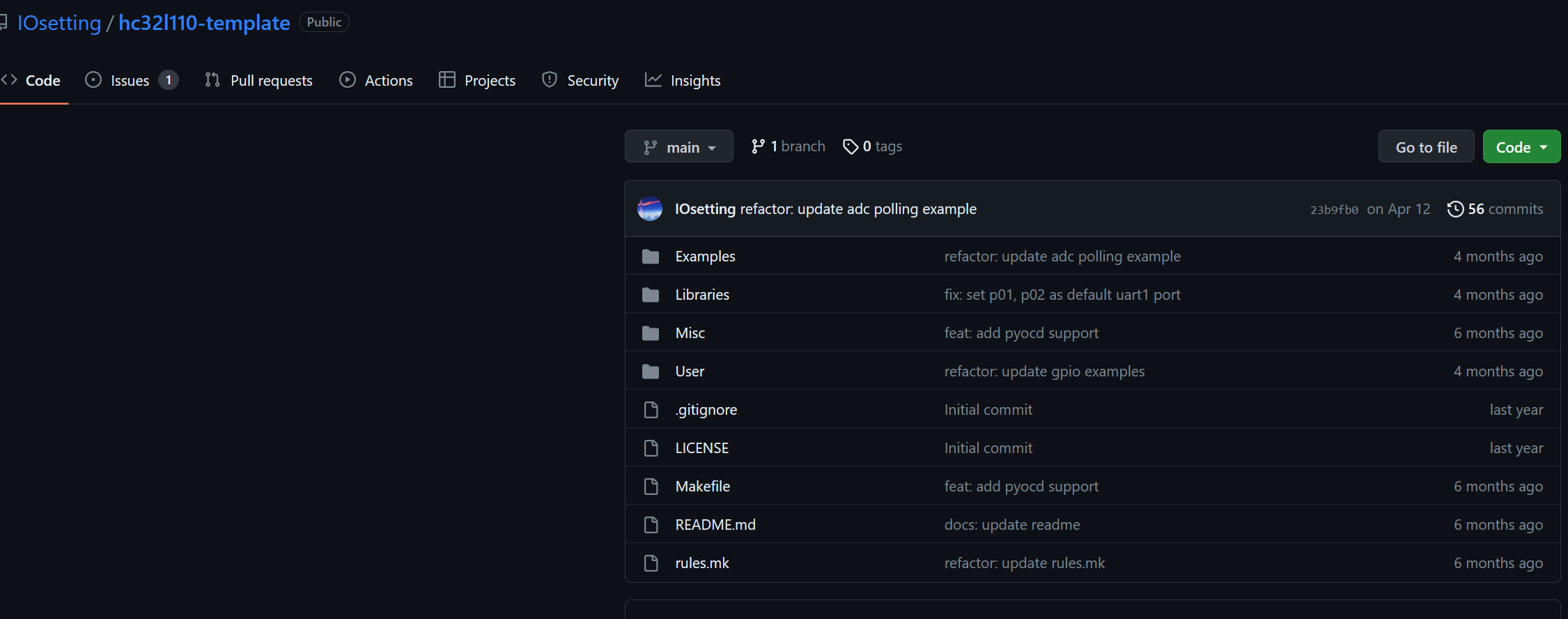The width and height of the screenshot is (1568, 619).
Task: Click the Code angle-brackets icon
Action: pos(9,80)
